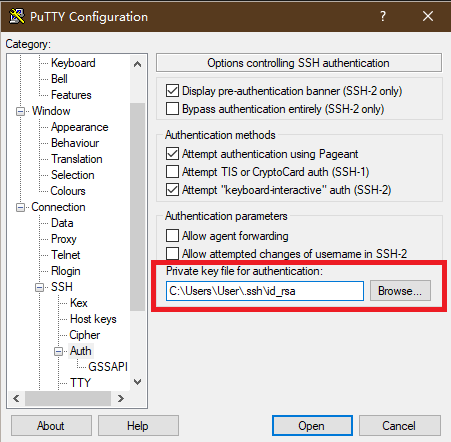Click the horizontal scrollbar thumb in category tree
The height and width of the screenshot is (442, 451).
point(68,398)
